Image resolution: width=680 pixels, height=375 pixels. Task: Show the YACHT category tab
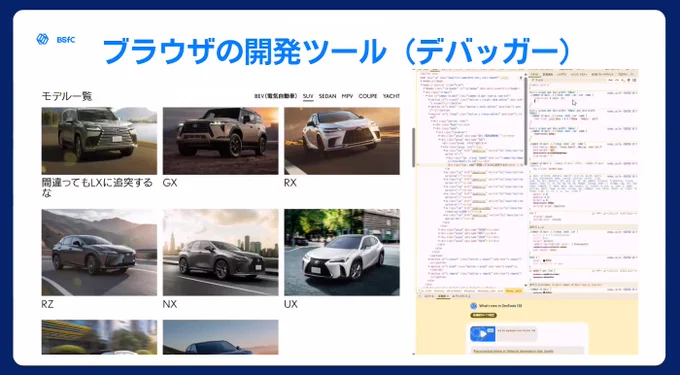pos(391,96)
